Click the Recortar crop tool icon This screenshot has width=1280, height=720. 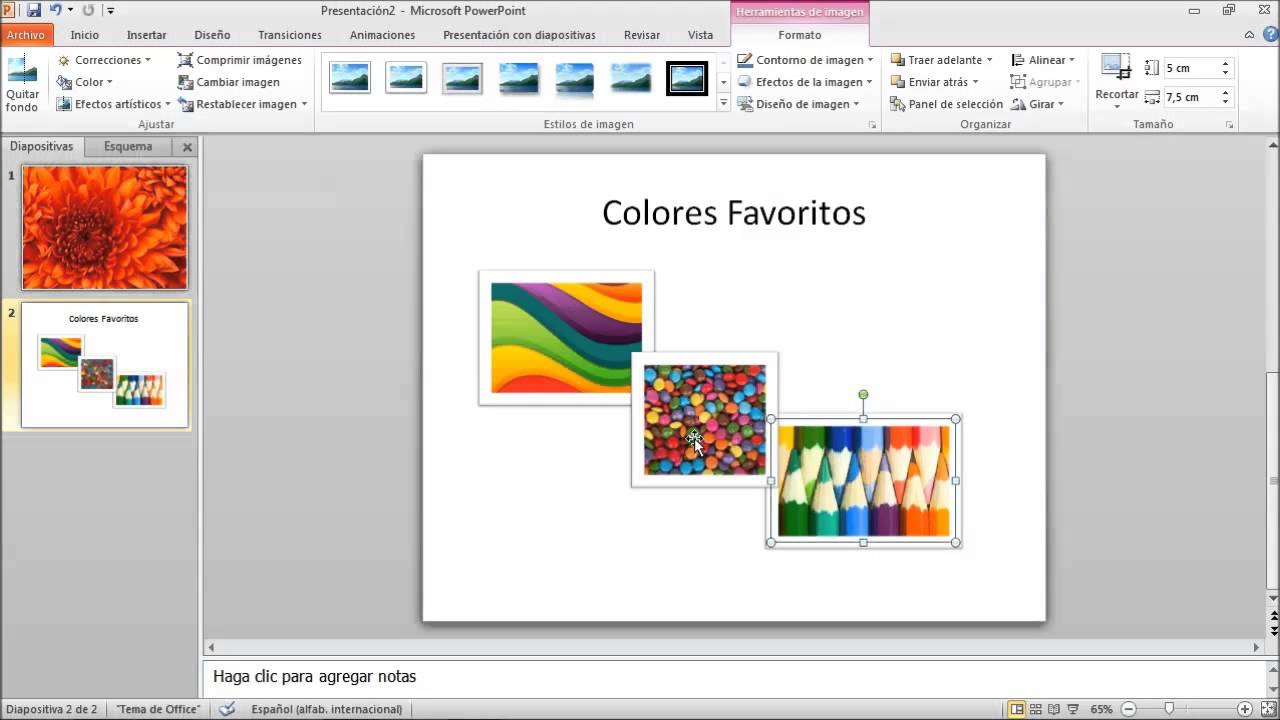pos(1116,68)
